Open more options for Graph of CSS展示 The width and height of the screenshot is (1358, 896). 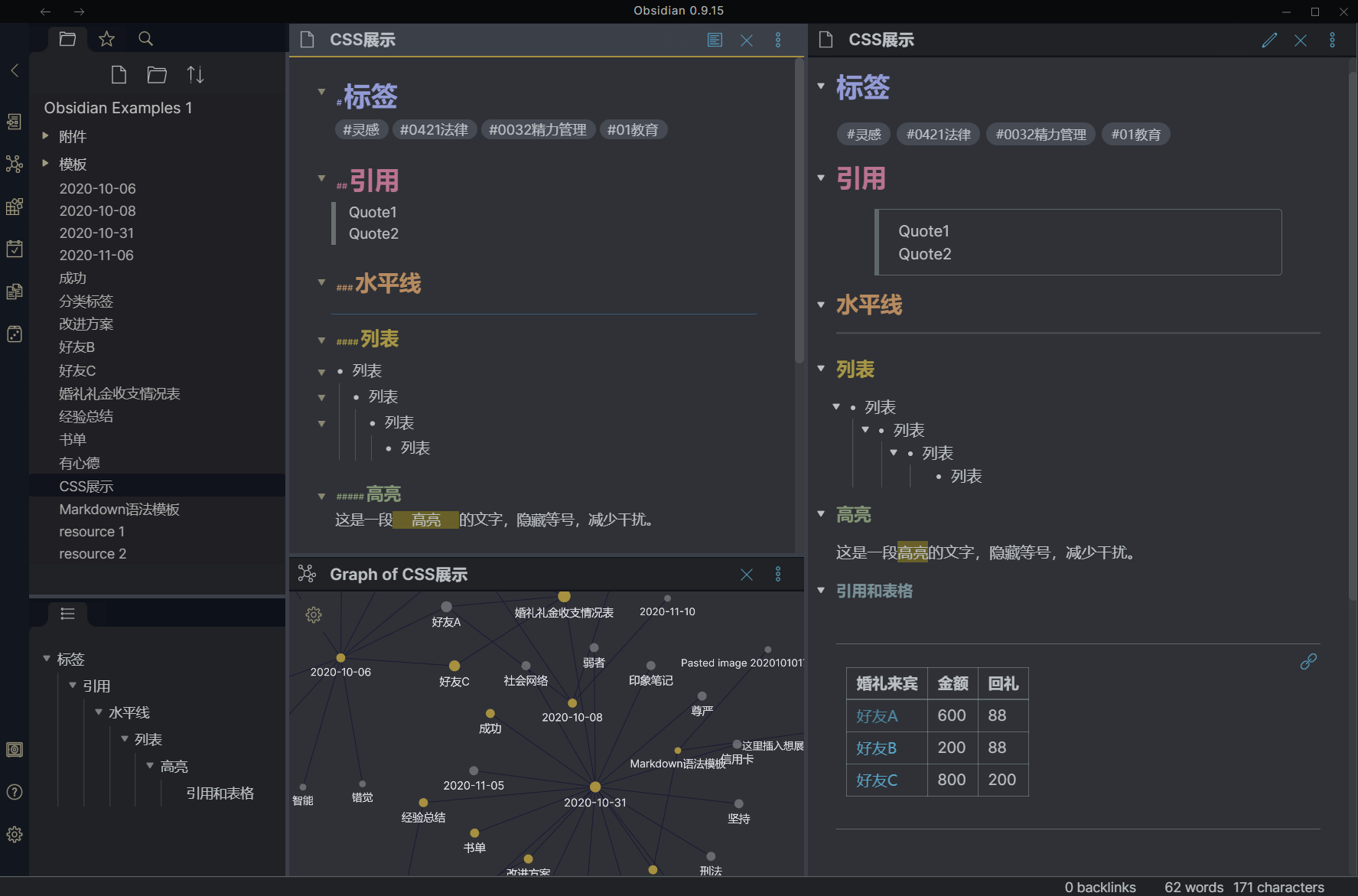point(778,574)
